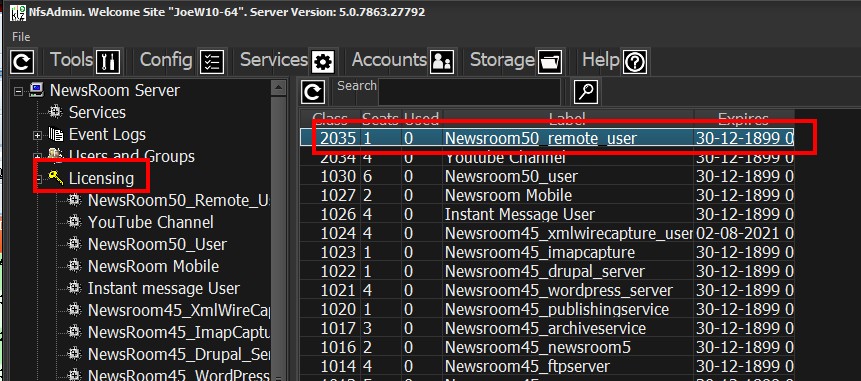Viewport: 861px width, 381px height.
Task: Select NewsRoom45_ImapCapture tree item
Action: pos(179,332)
